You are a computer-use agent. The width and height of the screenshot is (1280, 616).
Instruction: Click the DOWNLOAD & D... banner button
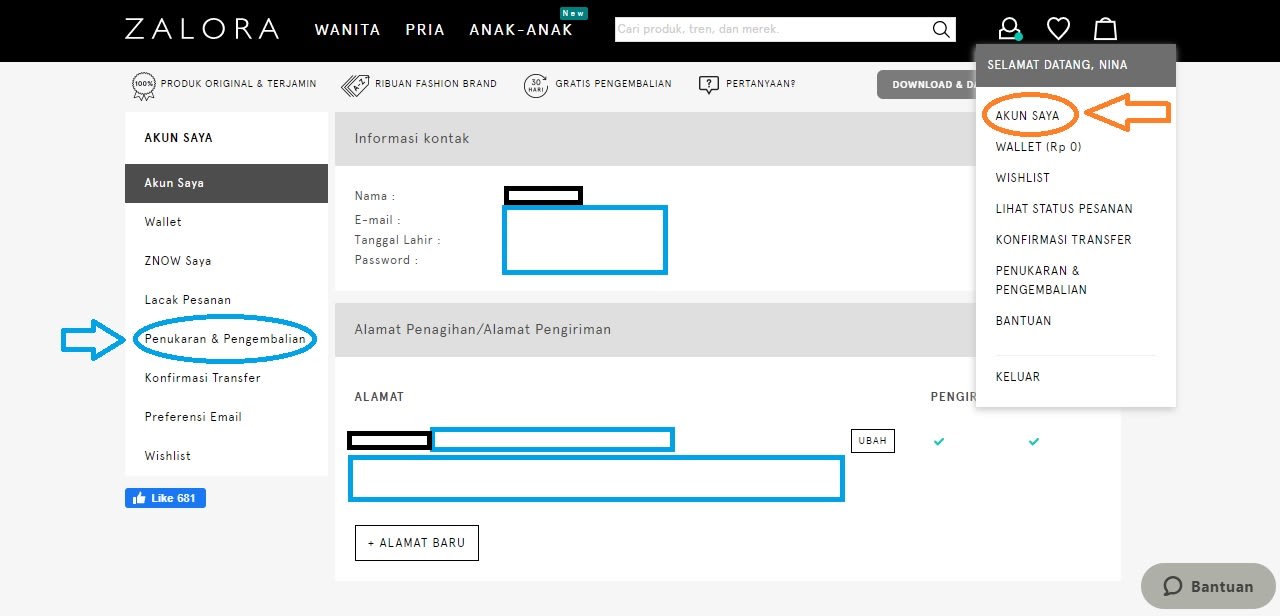click(927, 85)
